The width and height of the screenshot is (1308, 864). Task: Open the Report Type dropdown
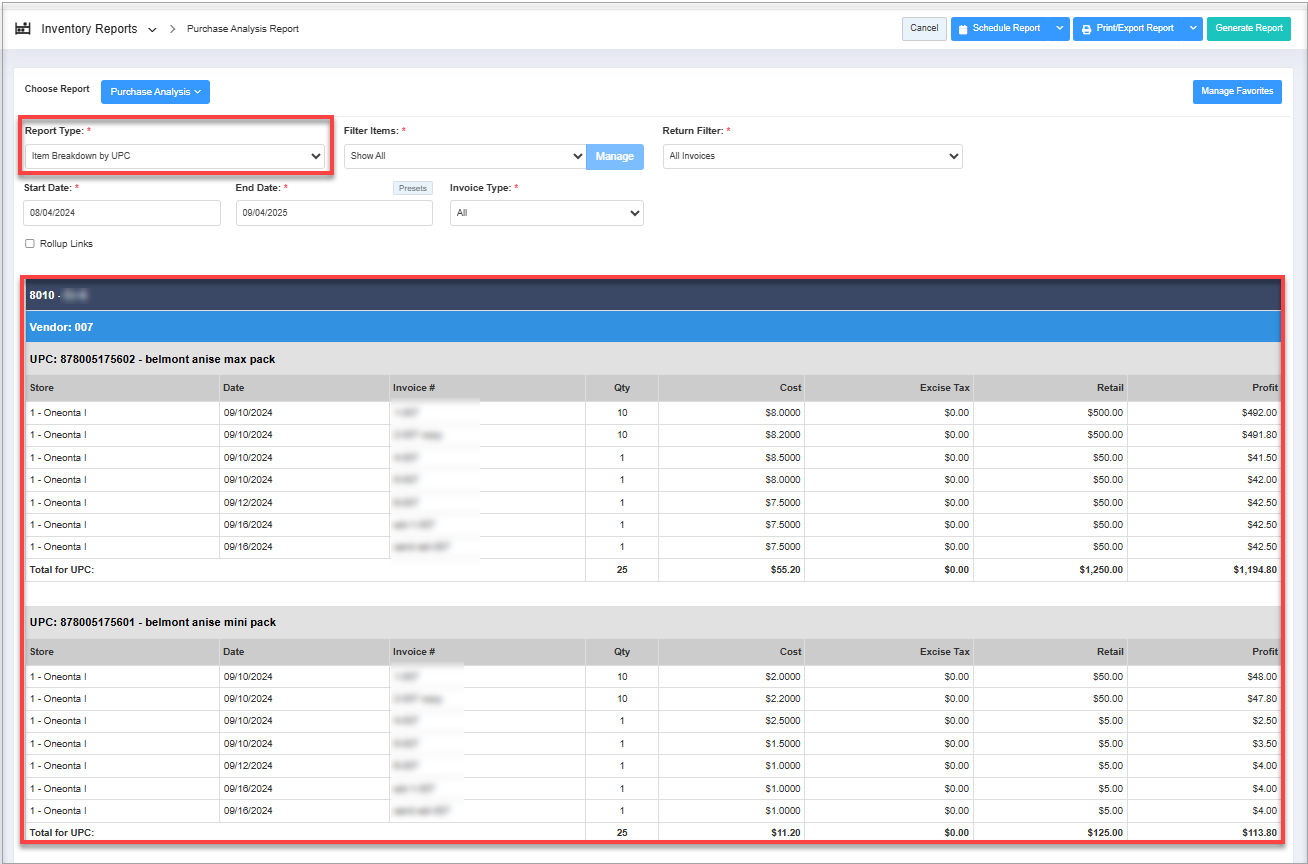pos(175,156)
